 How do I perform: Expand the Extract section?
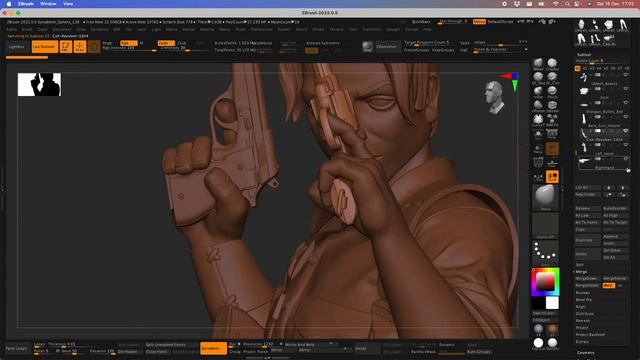coord(582,341)
